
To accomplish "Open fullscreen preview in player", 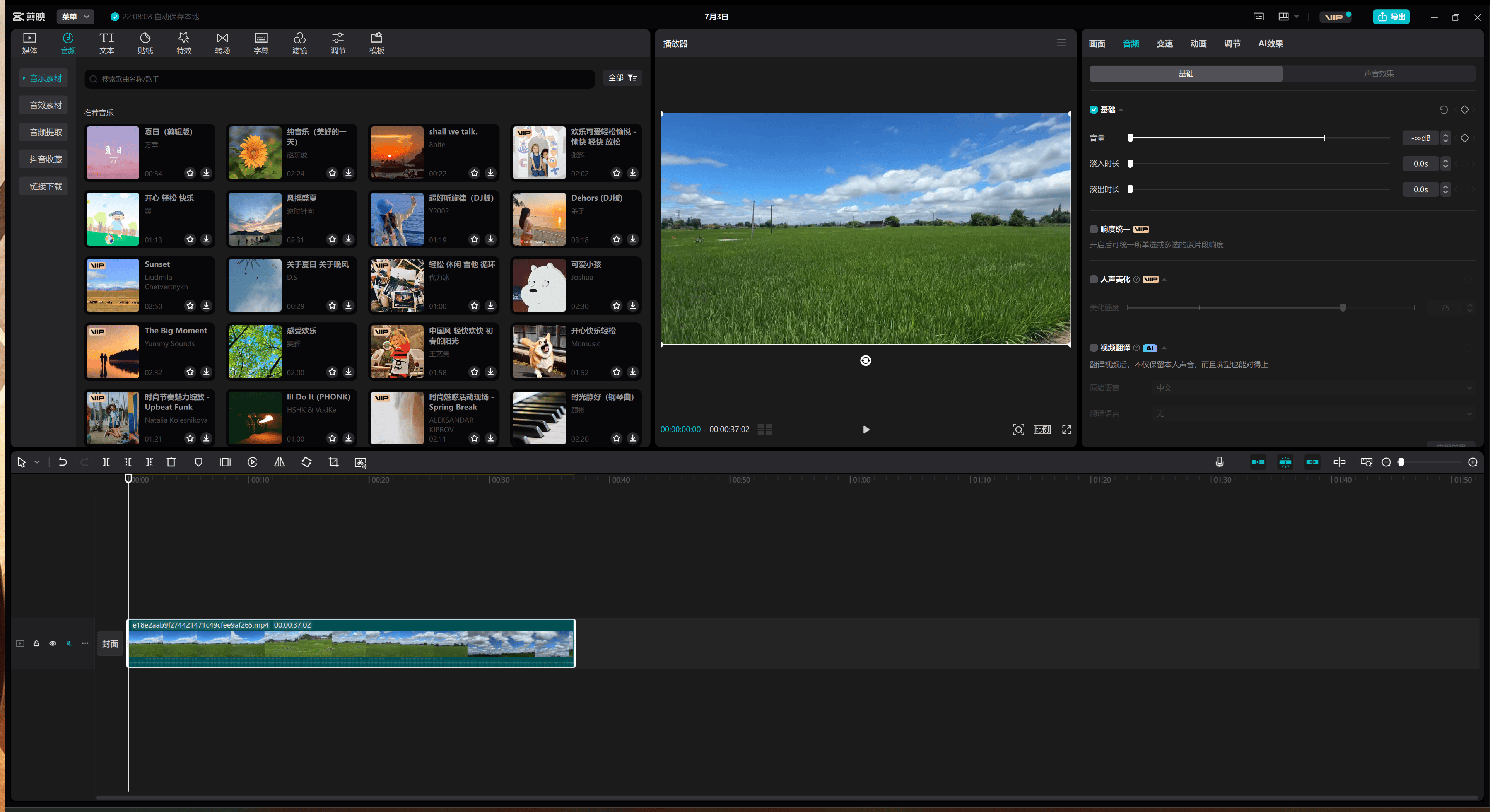I will point(1066,429).
